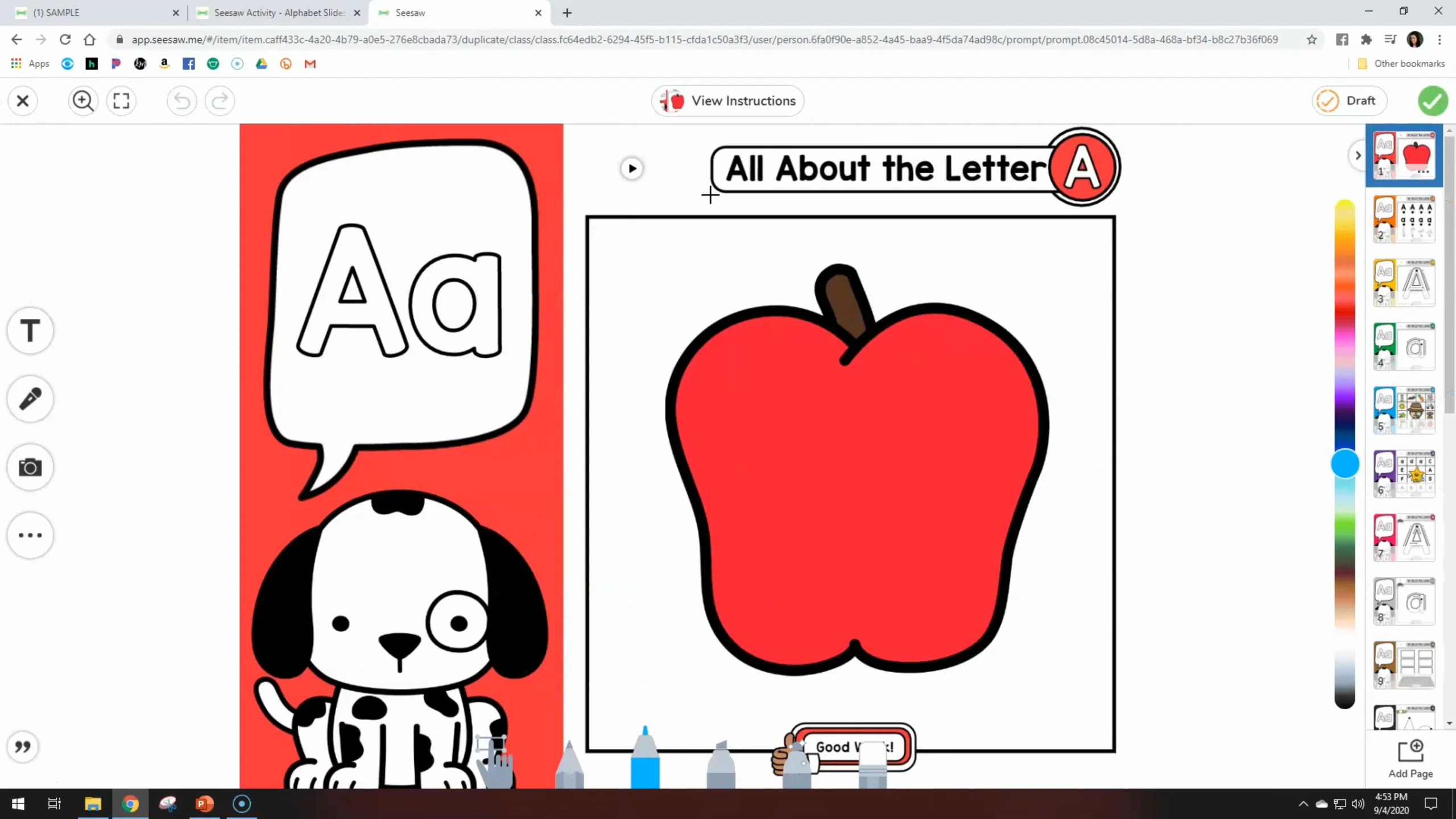This screenshot has width=1456, height=819.
Task: Click the Zoom in tool
Action: coord(83,100)
